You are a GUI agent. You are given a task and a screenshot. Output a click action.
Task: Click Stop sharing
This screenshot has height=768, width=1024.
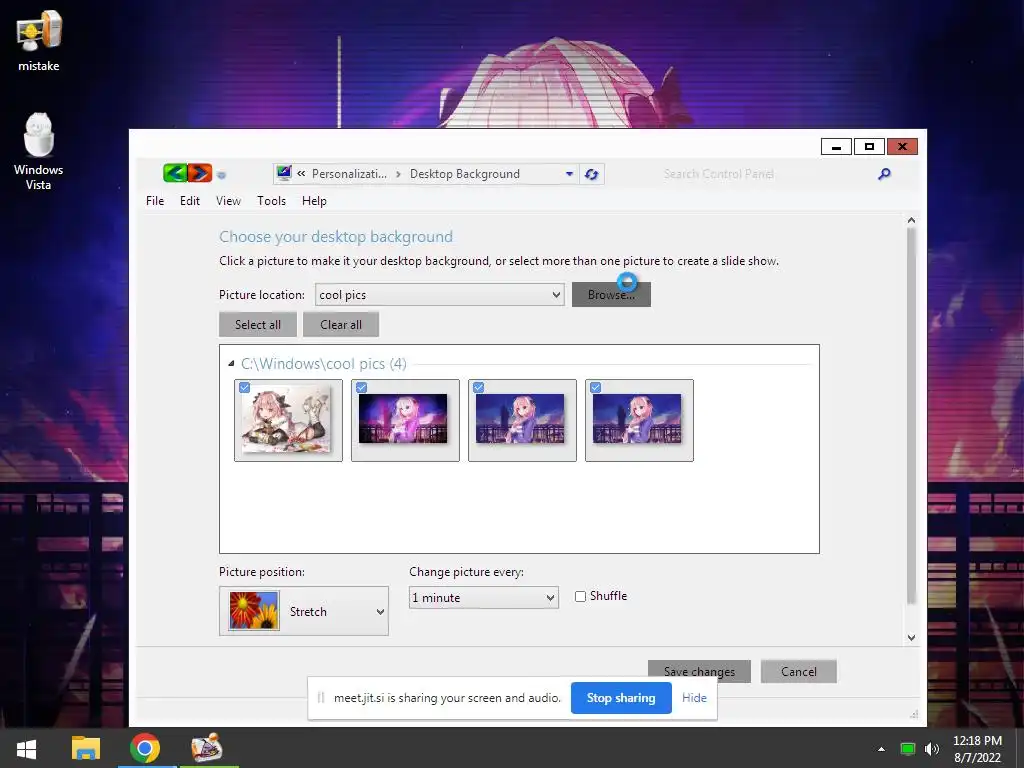(x=621, y=698)
